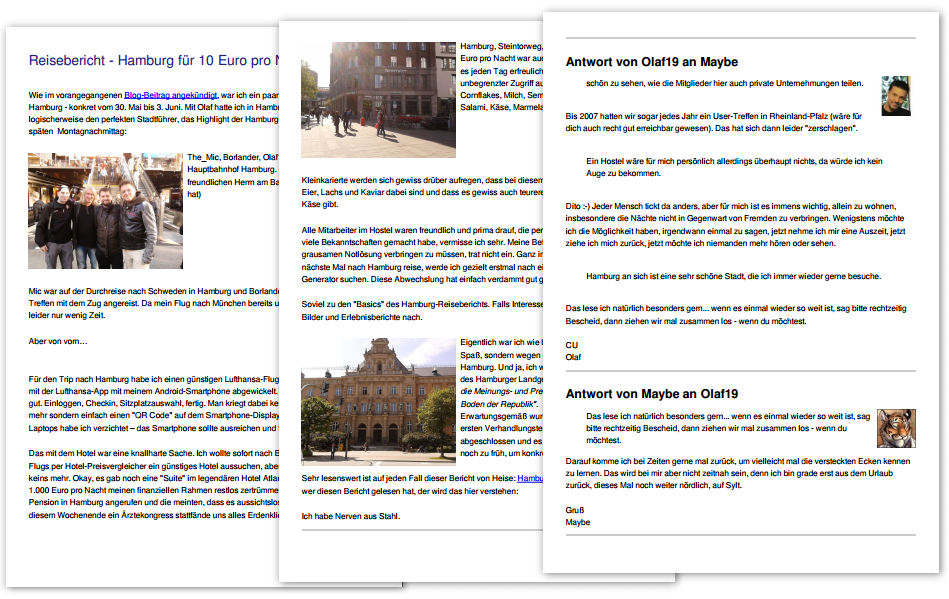
Task: Click the photo caption 'The_Mic, Borlander, Olaf'
Action: point(232,157)
